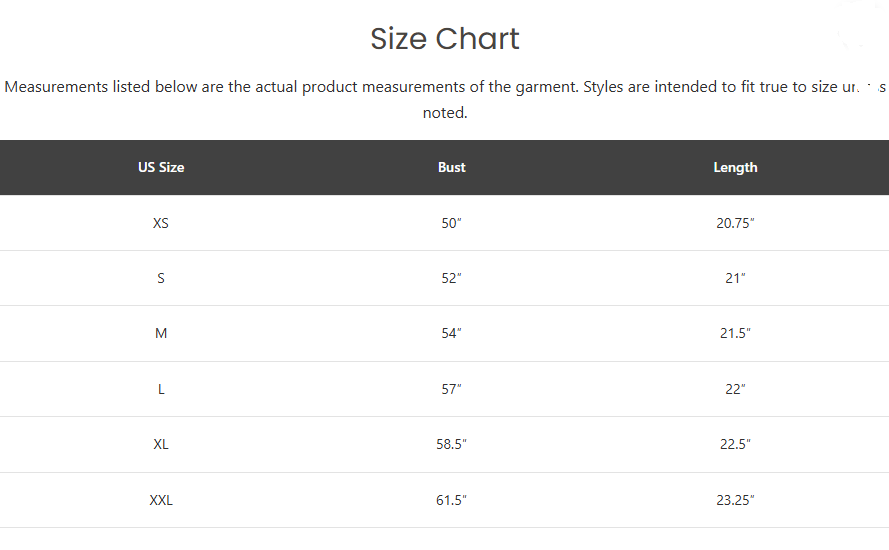Click the 54" bust value for M
The height and width of the screenshot is (550, 889).
(x=451, y=333)
